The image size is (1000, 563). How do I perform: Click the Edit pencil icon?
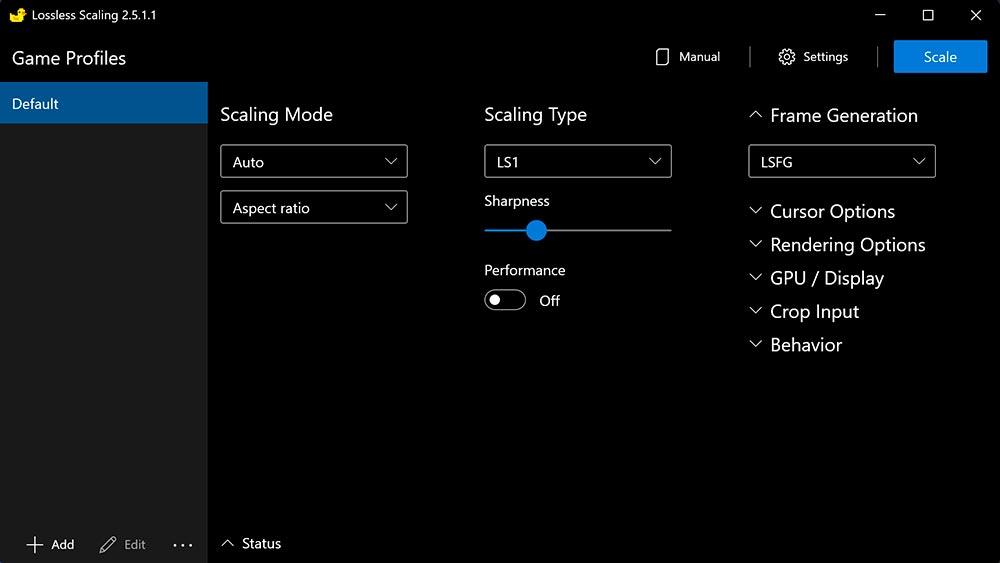pos(108,544)
